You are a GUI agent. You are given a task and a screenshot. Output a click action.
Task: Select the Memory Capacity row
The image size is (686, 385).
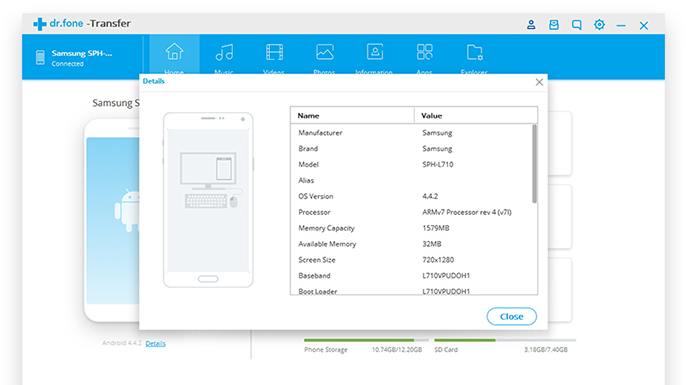[x=411, y=228]
